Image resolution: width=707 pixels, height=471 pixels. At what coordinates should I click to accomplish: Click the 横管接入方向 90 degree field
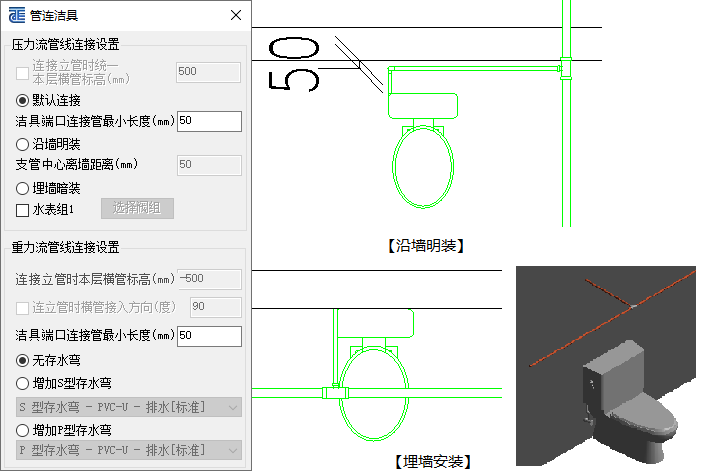pyautogui.click(x=216, y=307)
